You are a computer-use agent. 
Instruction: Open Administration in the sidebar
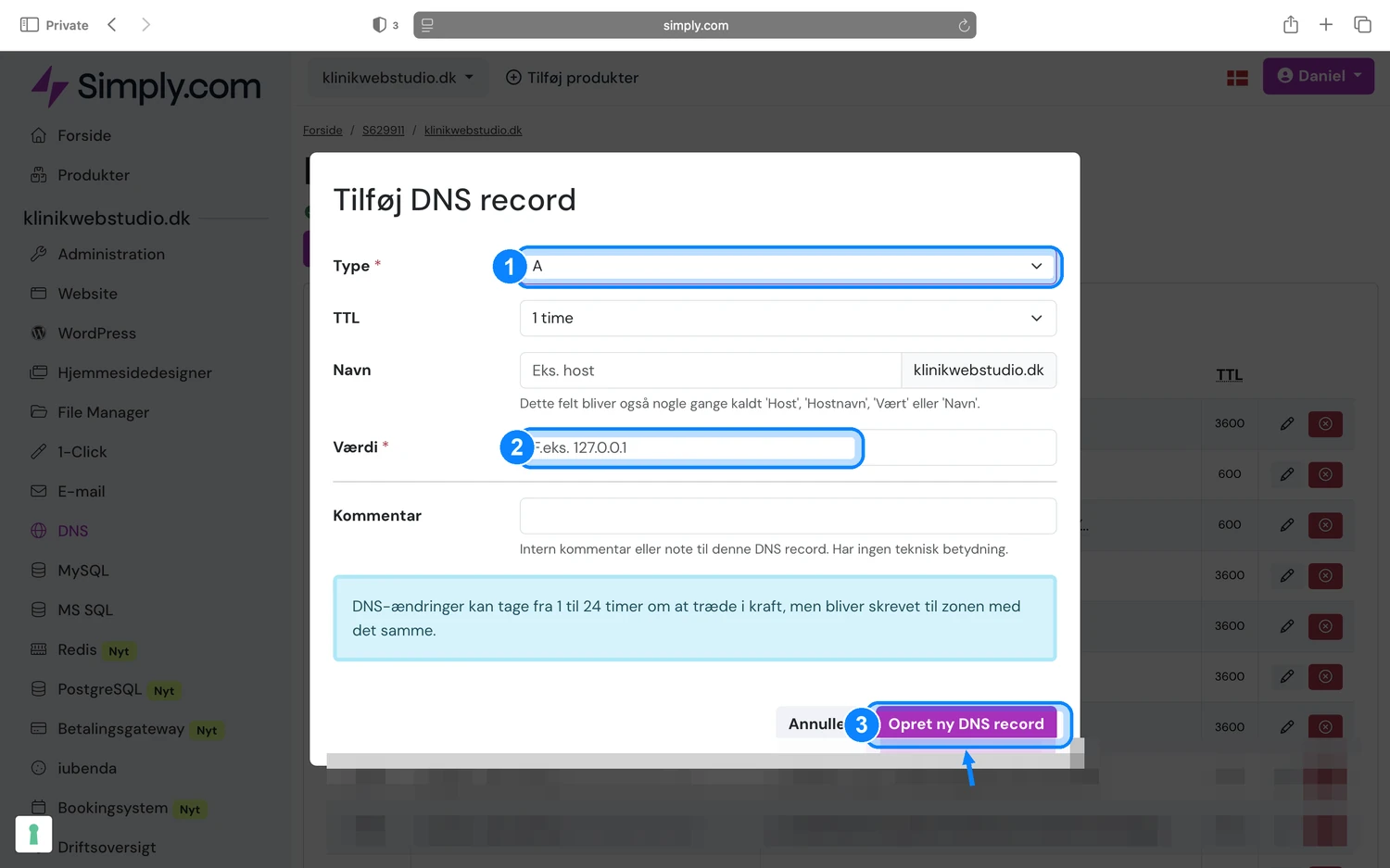click(111, 254)
